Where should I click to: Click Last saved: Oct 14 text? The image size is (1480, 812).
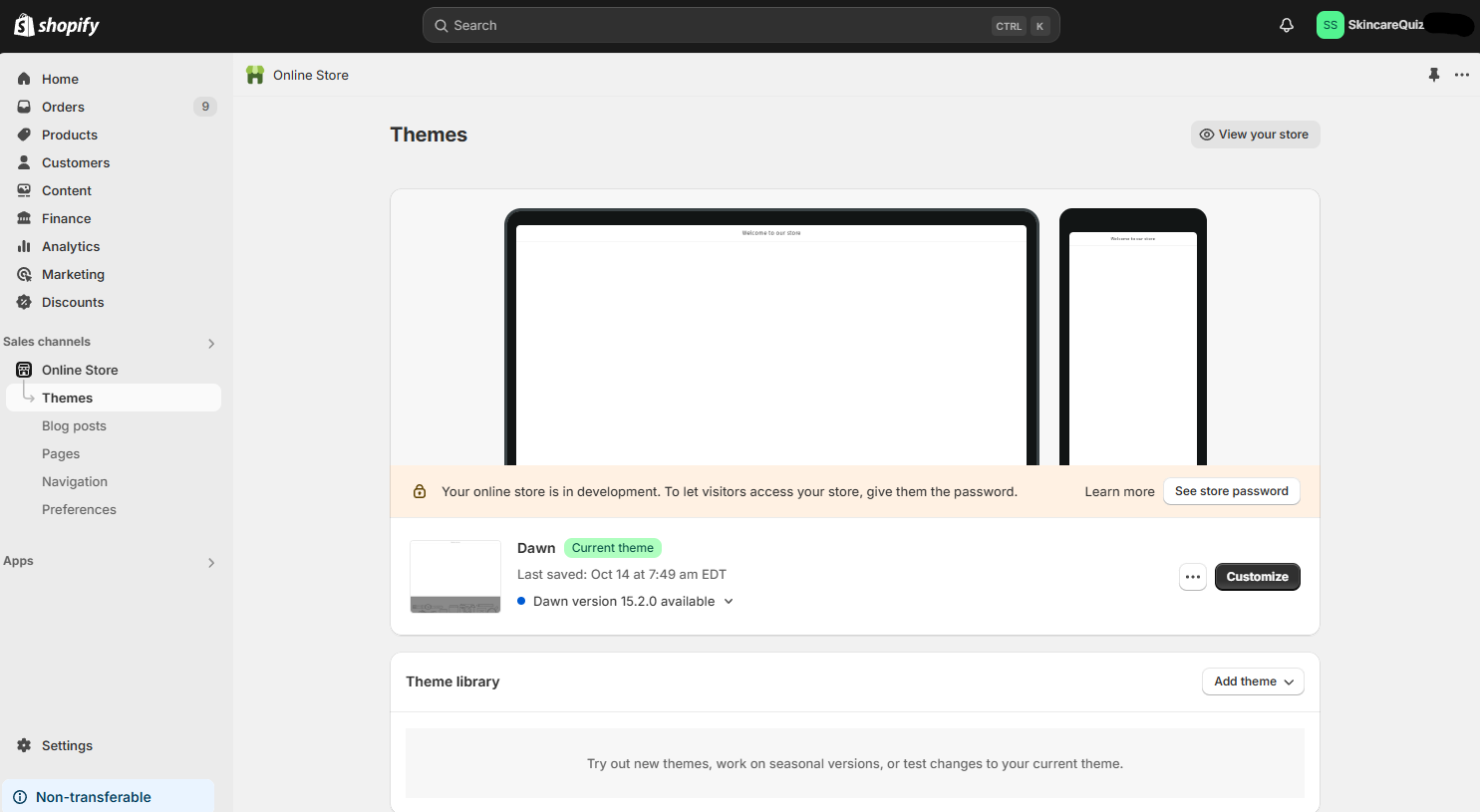pyautogui.click(x=622, y=575)
